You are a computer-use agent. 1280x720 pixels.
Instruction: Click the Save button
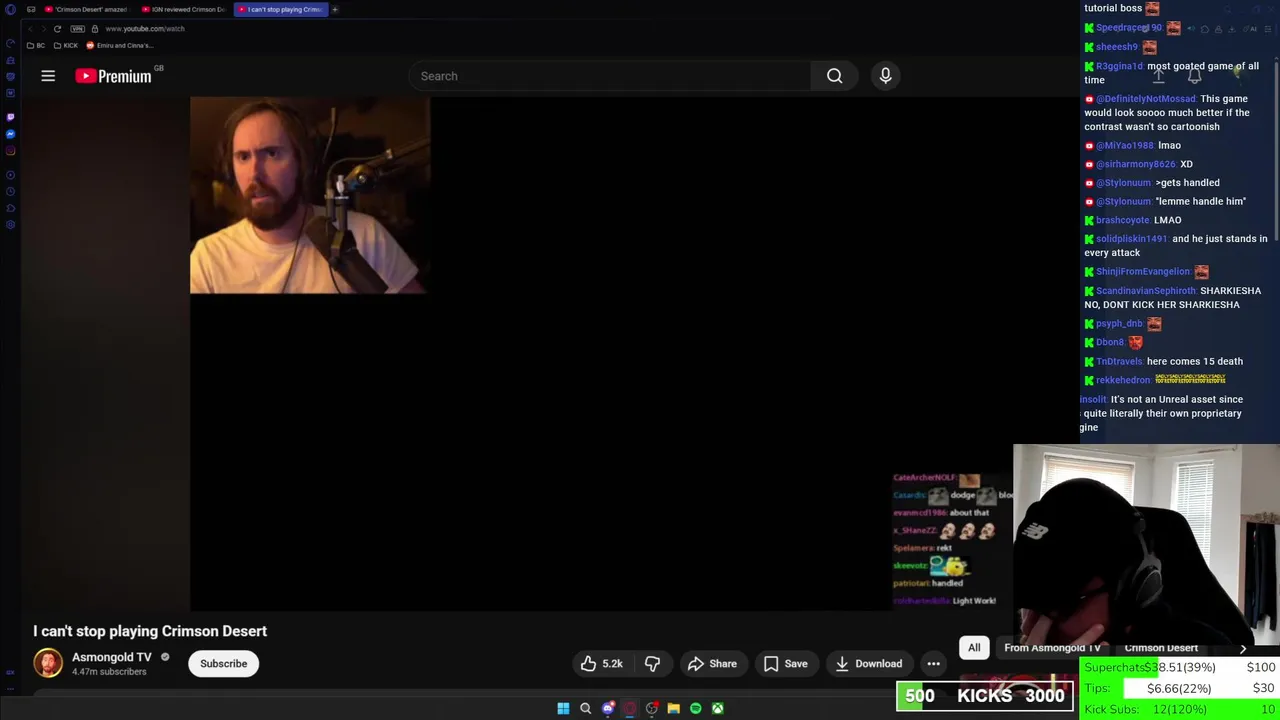coord(785,664)
